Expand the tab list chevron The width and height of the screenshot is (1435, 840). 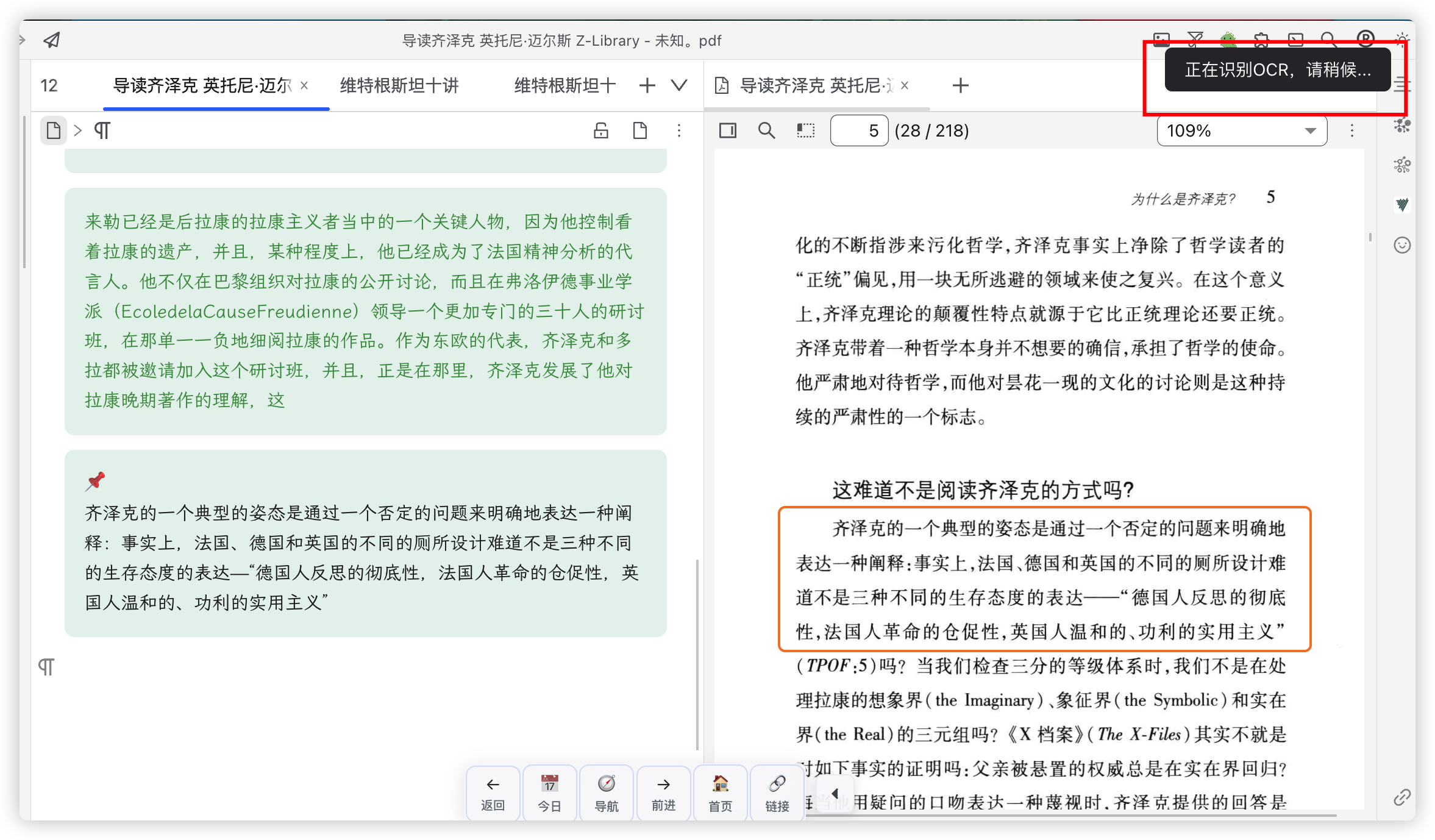click(679, 85)
